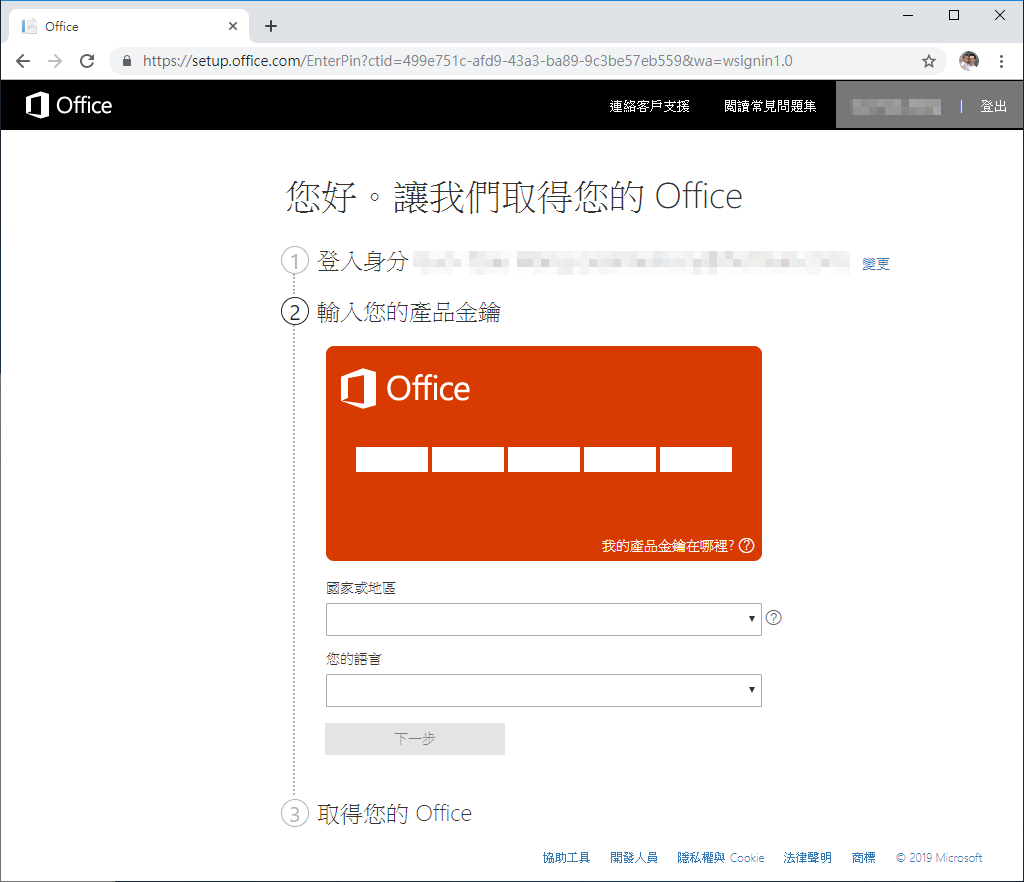
Task: Click the help circle next to the country dropdown
Action: [x=773, y=618]
